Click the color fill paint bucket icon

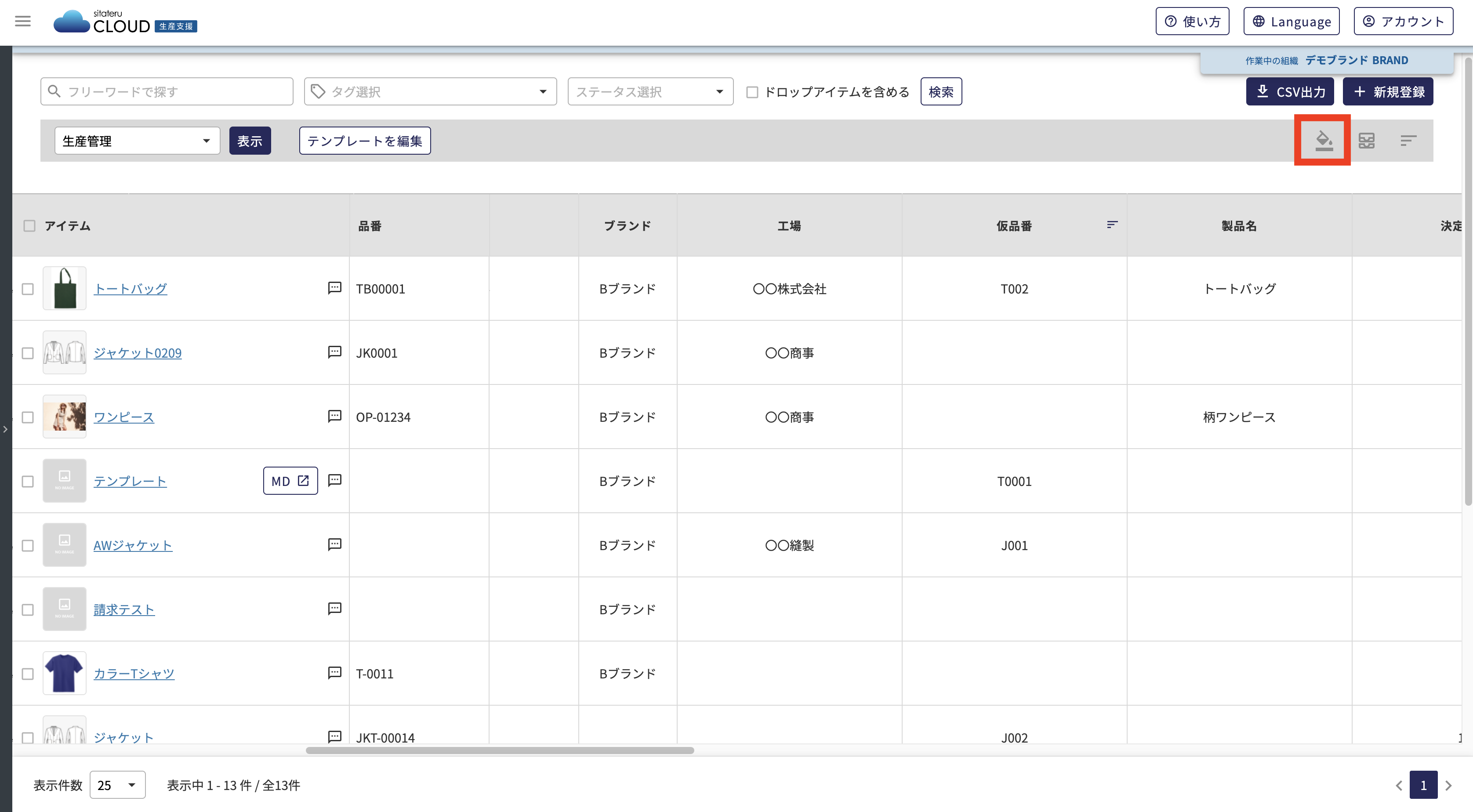1324,140
